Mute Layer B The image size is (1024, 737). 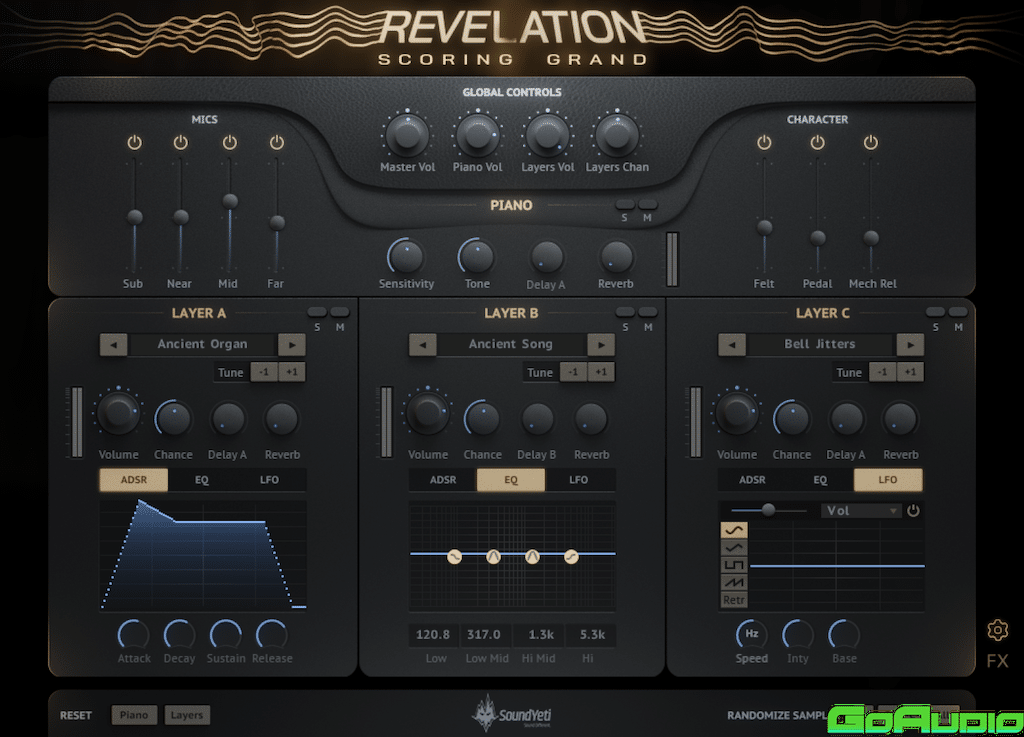click(x=648, y=312)
